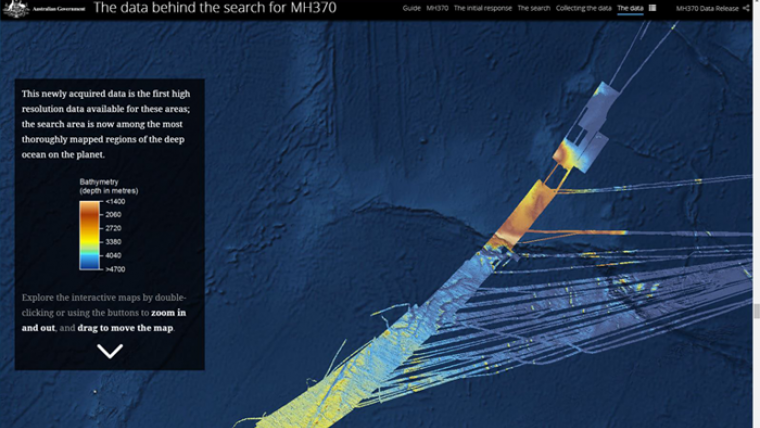Click the down chevron to continue story

pos(110,351)
